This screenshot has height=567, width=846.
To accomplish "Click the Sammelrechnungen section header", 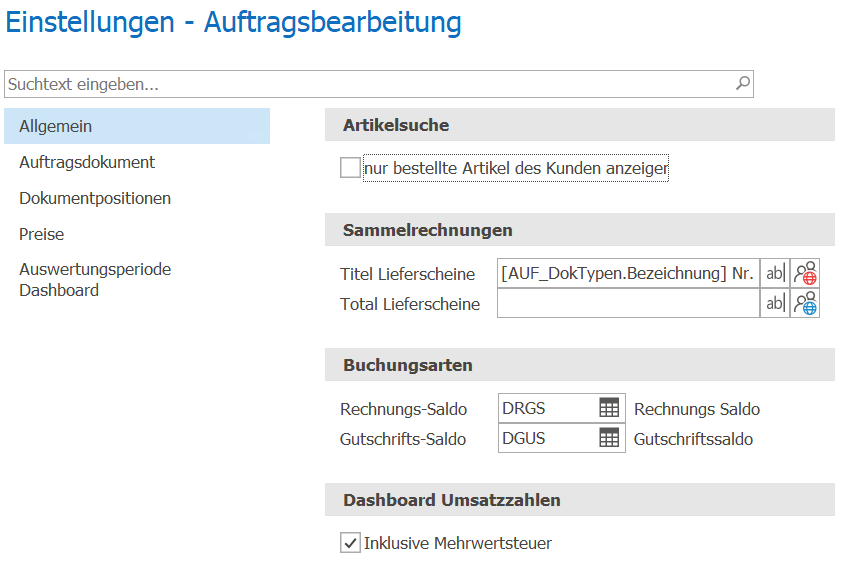I will pyautogui.click(x=580, y=230).
